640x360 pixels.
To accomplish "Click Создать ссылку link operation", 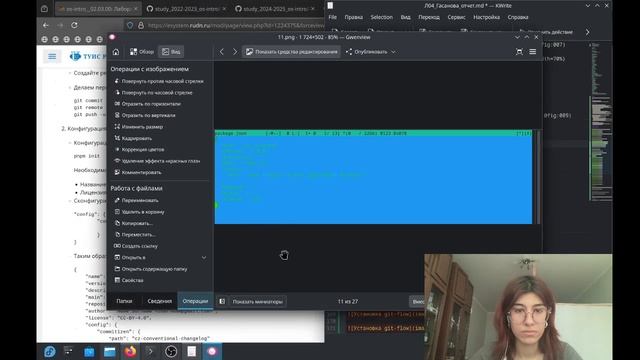I will click(x=136, y=246).
